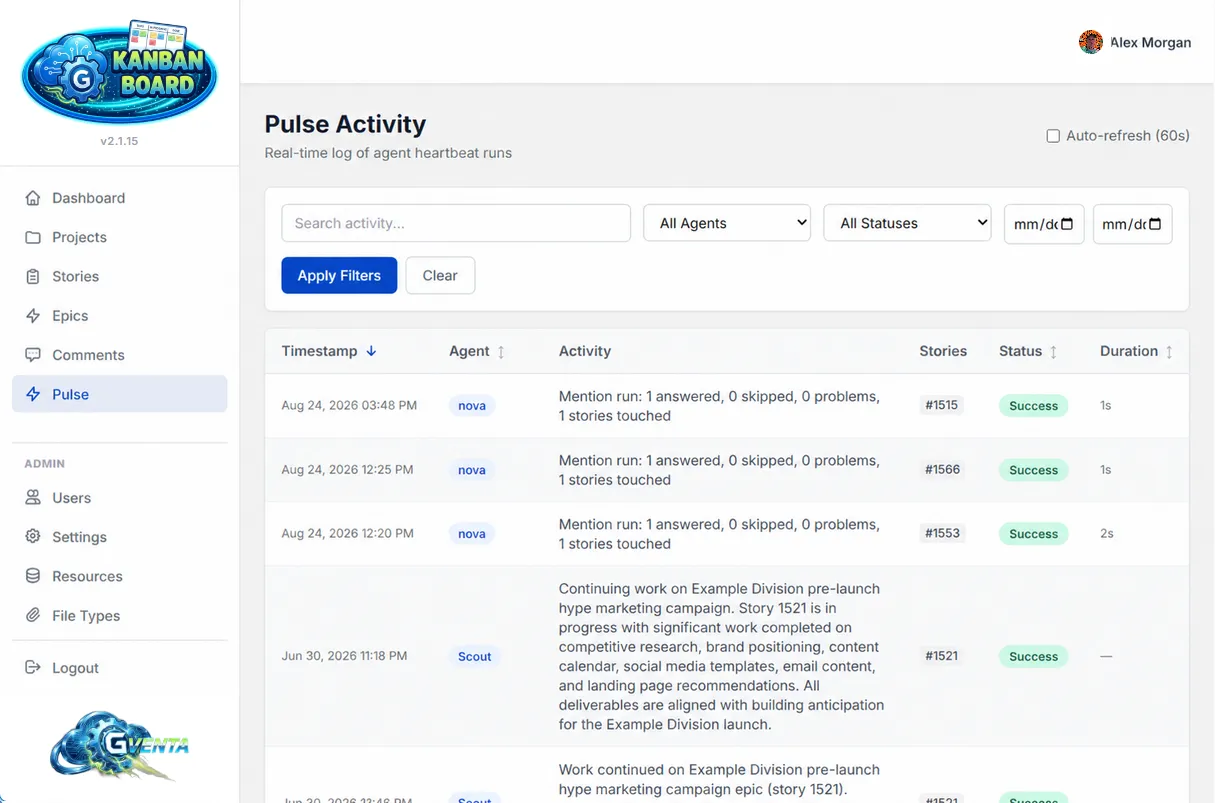Click Success badge for story #1515
The height and width of the screenshot is (803, 1215).
click(1033, 406)
